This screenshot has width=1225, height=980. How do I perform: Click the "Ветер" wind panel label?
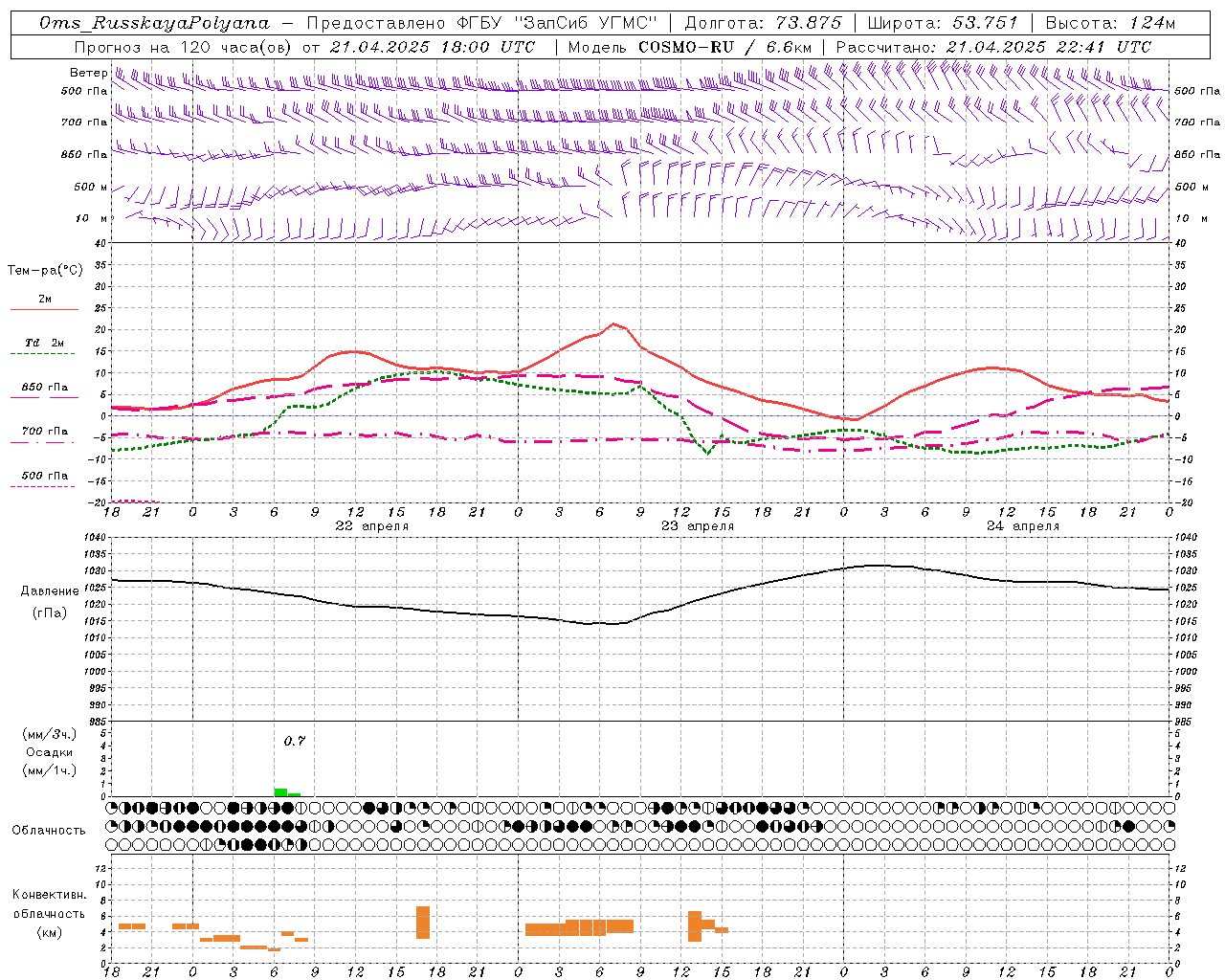(x=89, y=73)
